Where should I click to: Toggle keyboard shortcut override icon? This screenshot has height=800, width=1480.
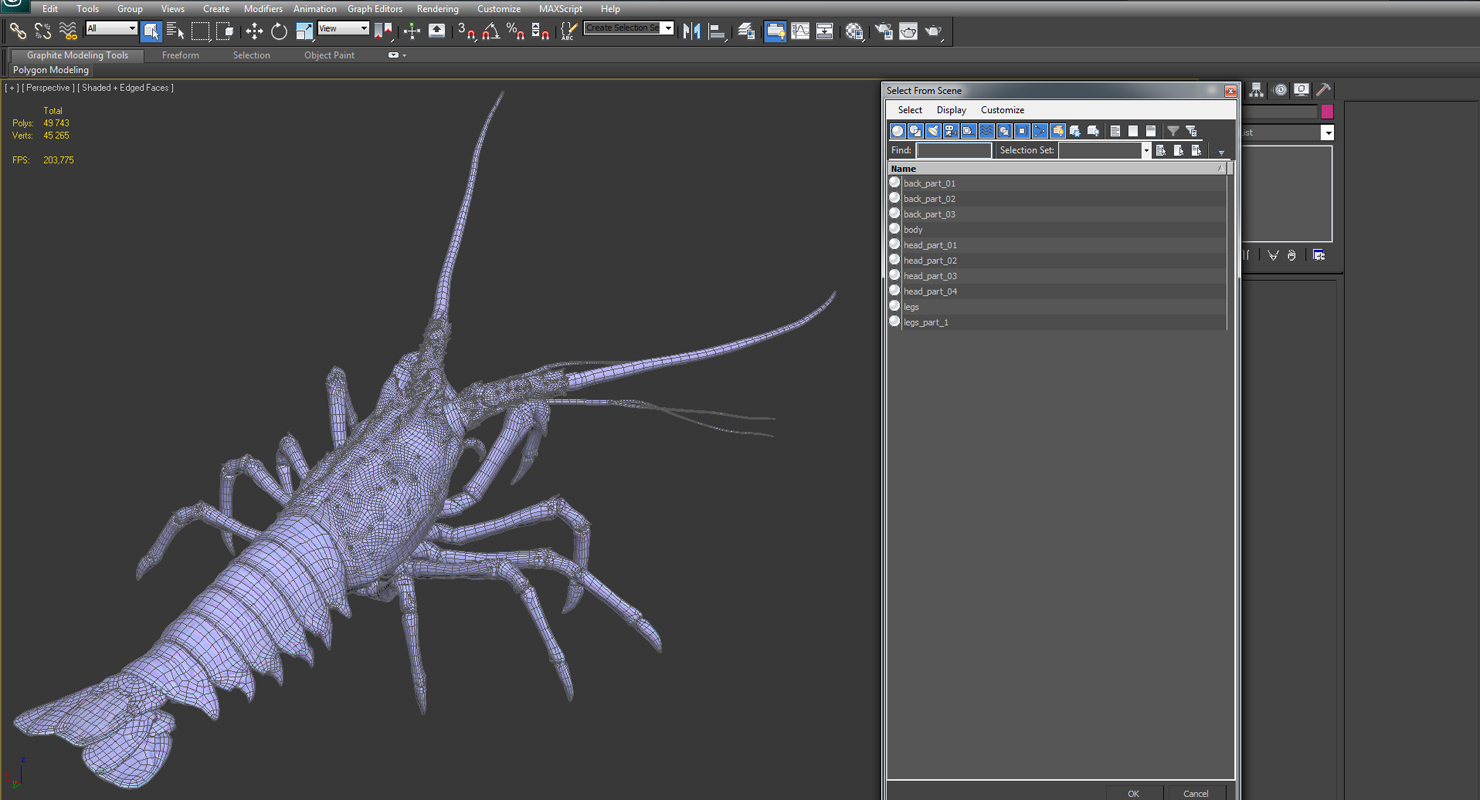(437, 31)
